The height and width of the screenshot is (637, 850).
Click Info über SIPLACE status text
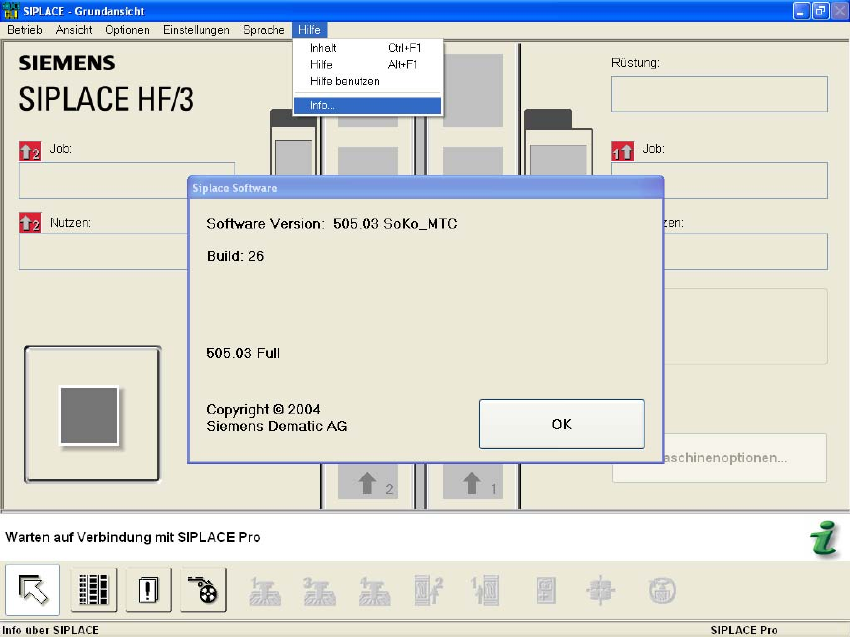point(51,630)
